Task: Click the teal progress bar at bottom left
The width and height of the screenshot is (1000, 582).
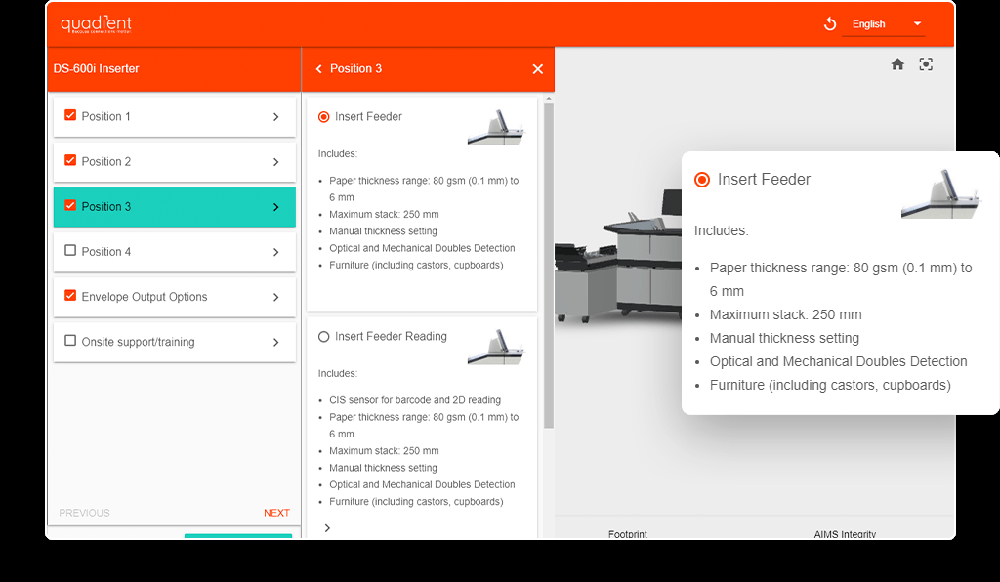Action: pyautogui.click(x=239, y=536)
